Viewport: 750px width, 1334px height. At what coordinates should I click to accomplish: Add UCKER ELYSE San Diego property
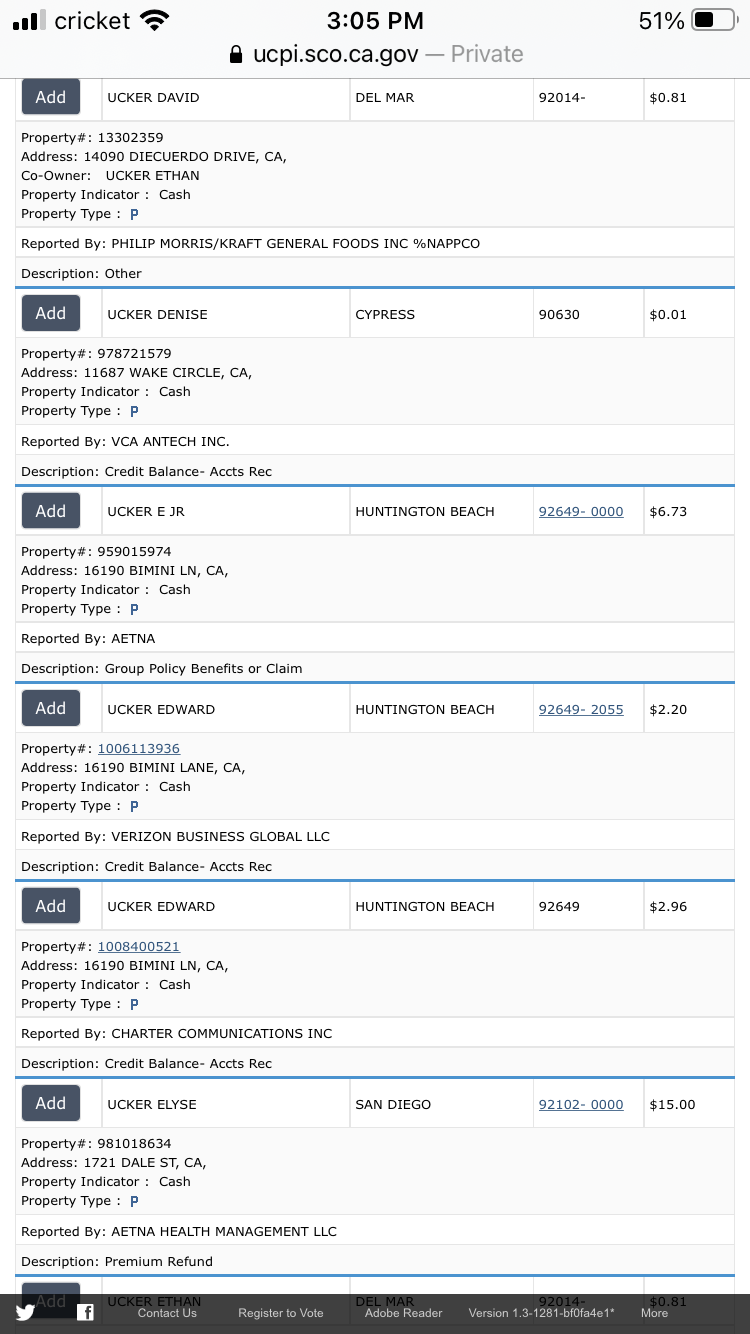(51, 1103)
